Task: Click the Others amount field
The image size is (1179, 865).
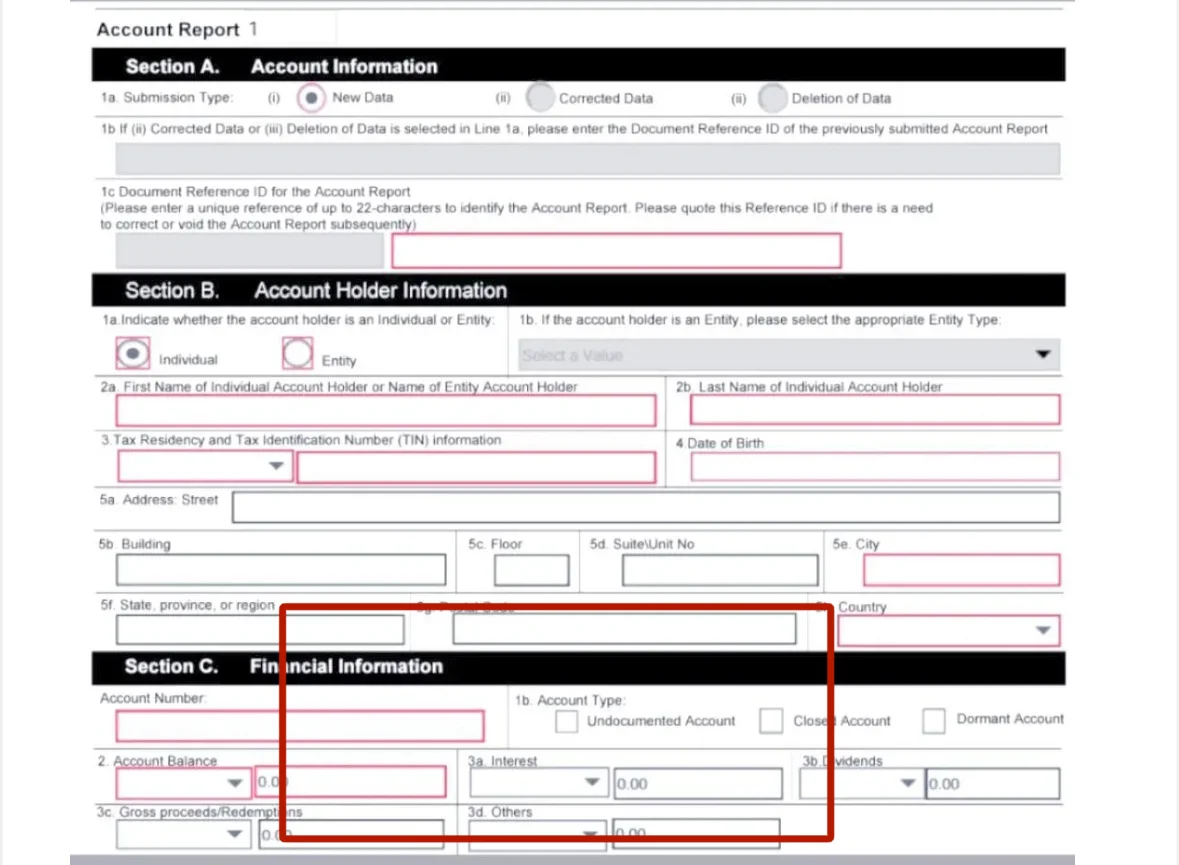Action: pyautogui.click(x=696, y=834)
